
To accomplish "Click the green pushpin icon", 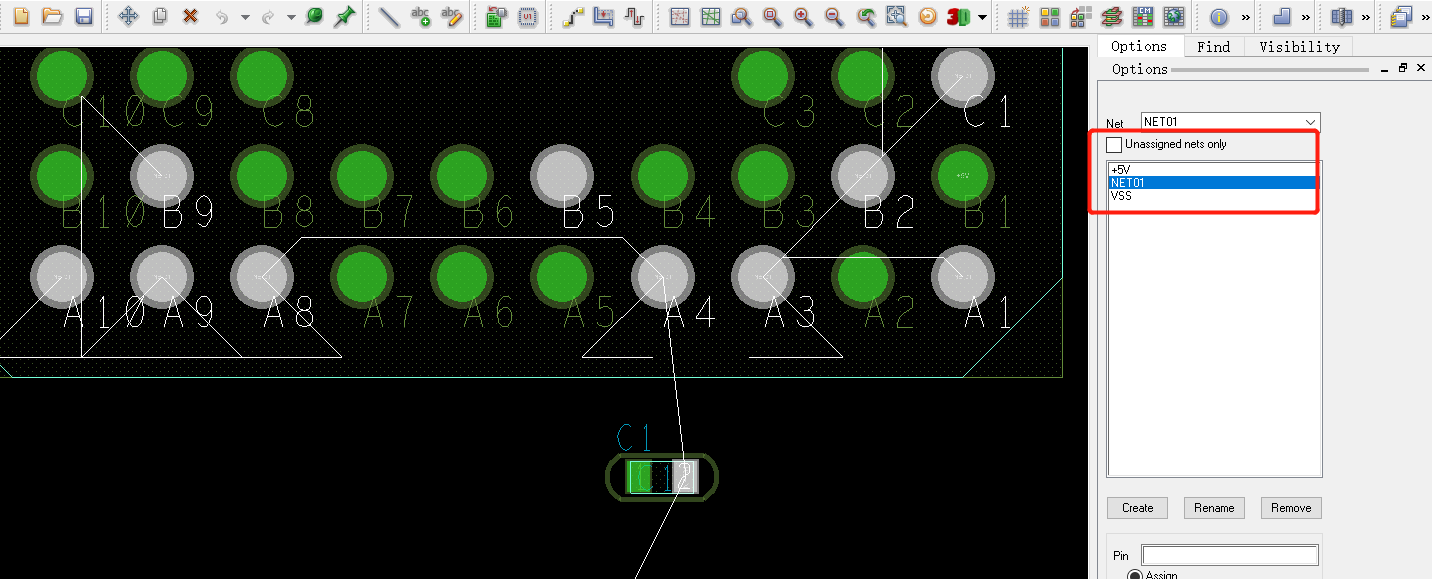I will pos(345,17).
